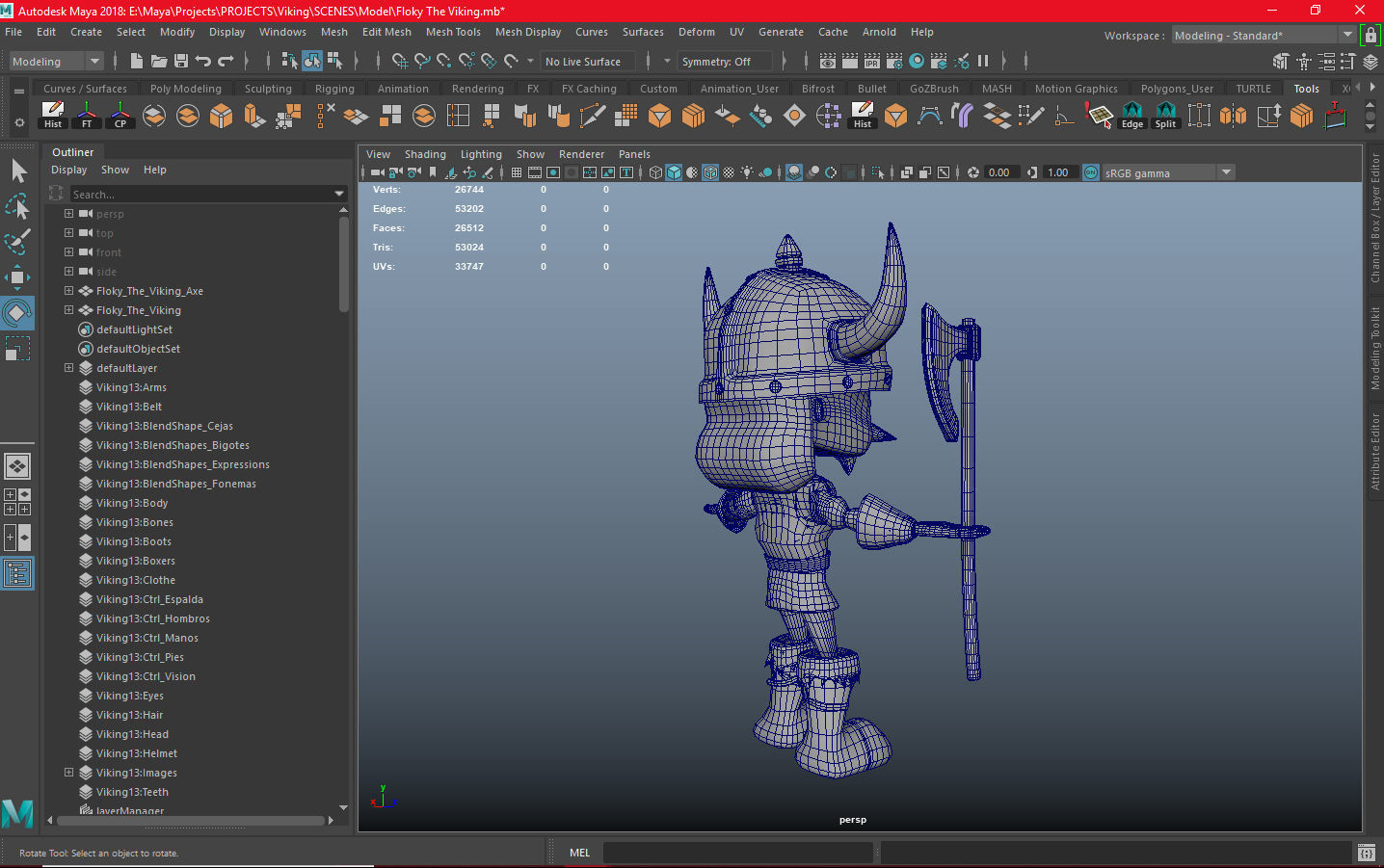The height and width of the screenshot is (868, 1384).
Task: Switch to the Sculpting shelf tab
Action: (268, 89)
